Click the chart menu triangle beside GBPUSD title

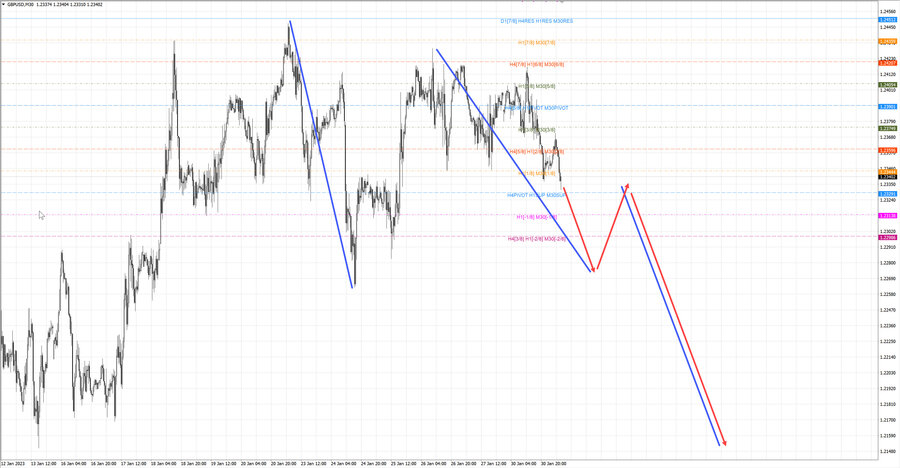(3, 4)
